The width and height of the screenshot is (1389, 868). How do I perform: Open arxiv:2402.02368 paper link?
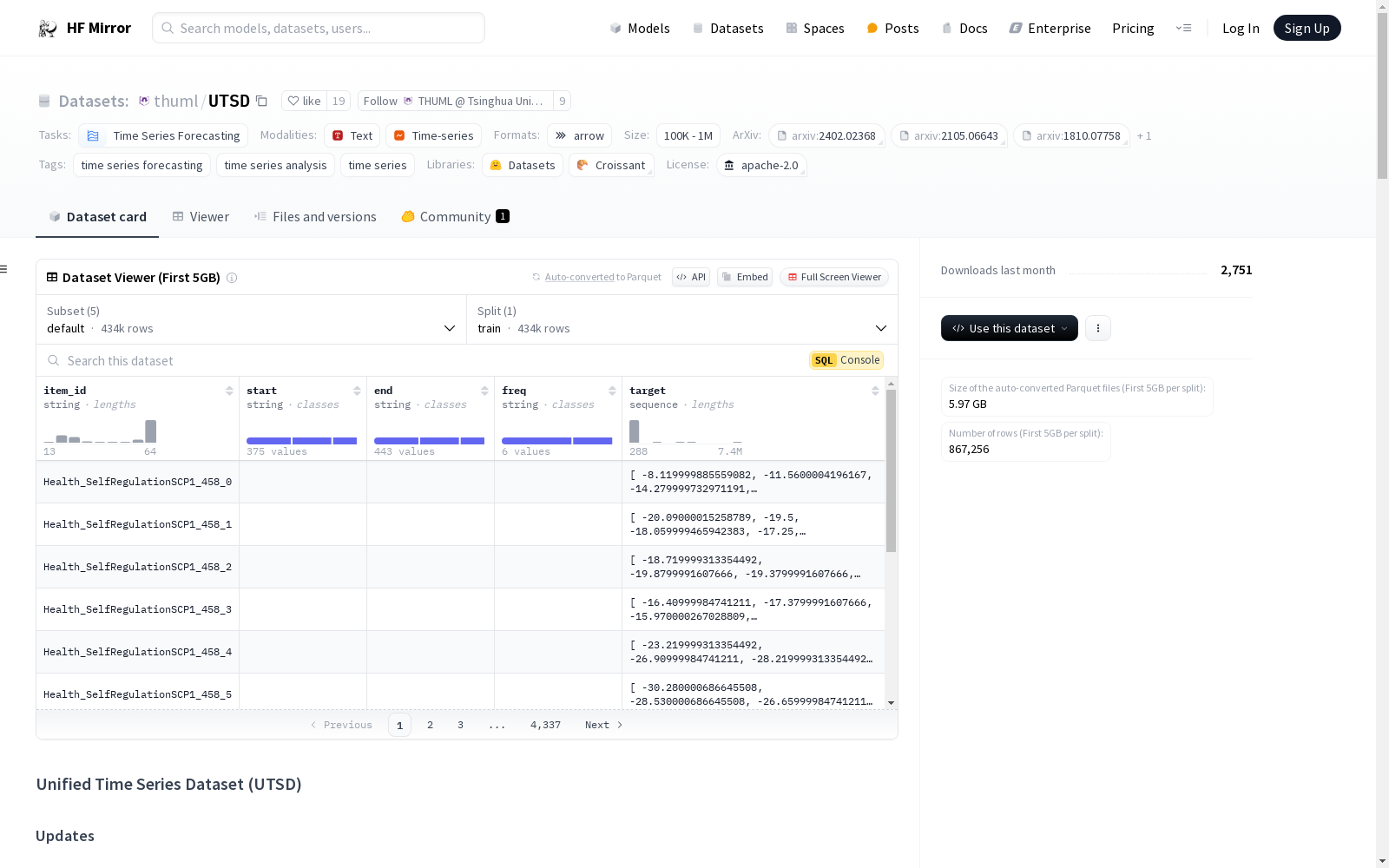[x=826, y=135]
